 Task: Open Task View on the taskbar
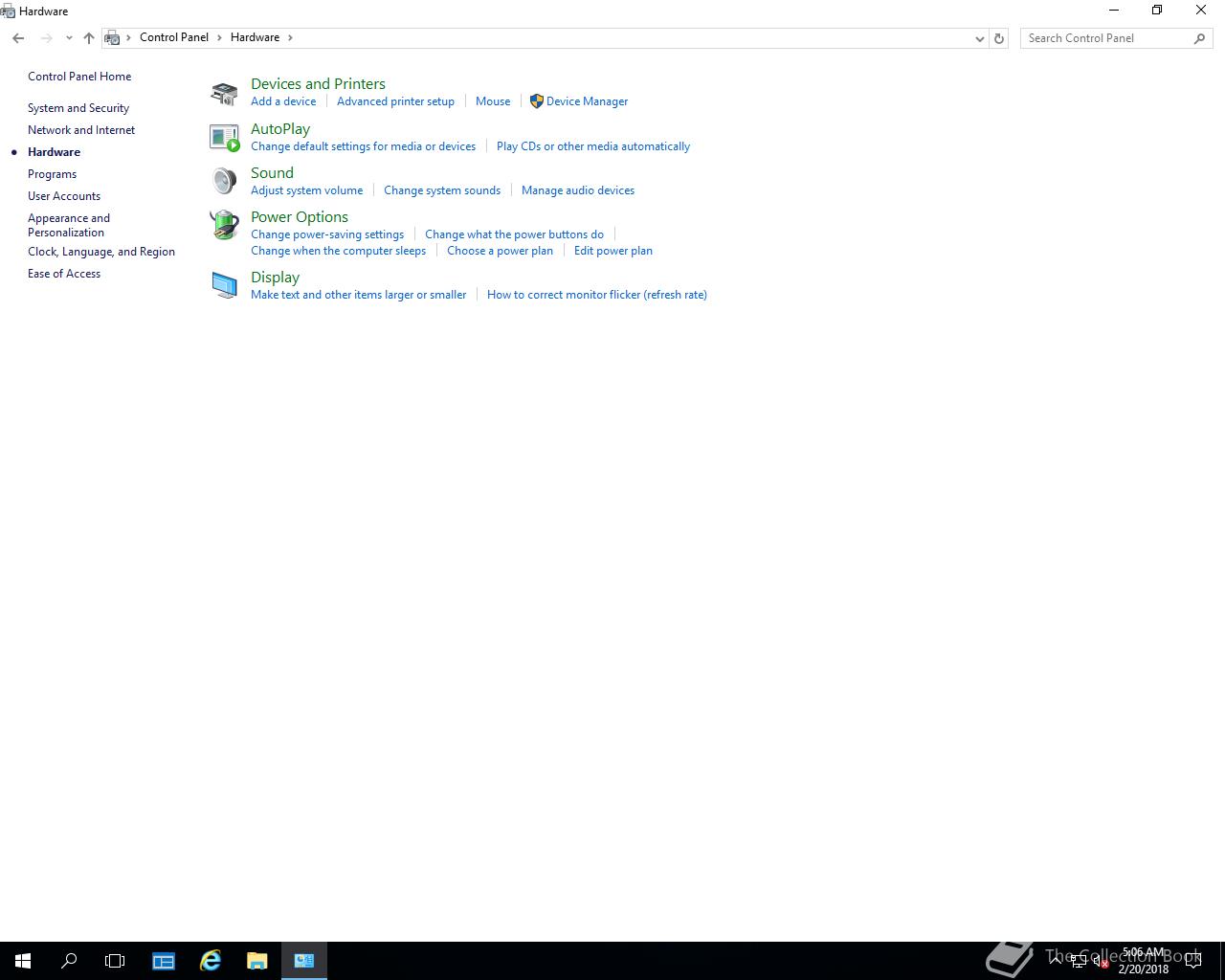115,961
